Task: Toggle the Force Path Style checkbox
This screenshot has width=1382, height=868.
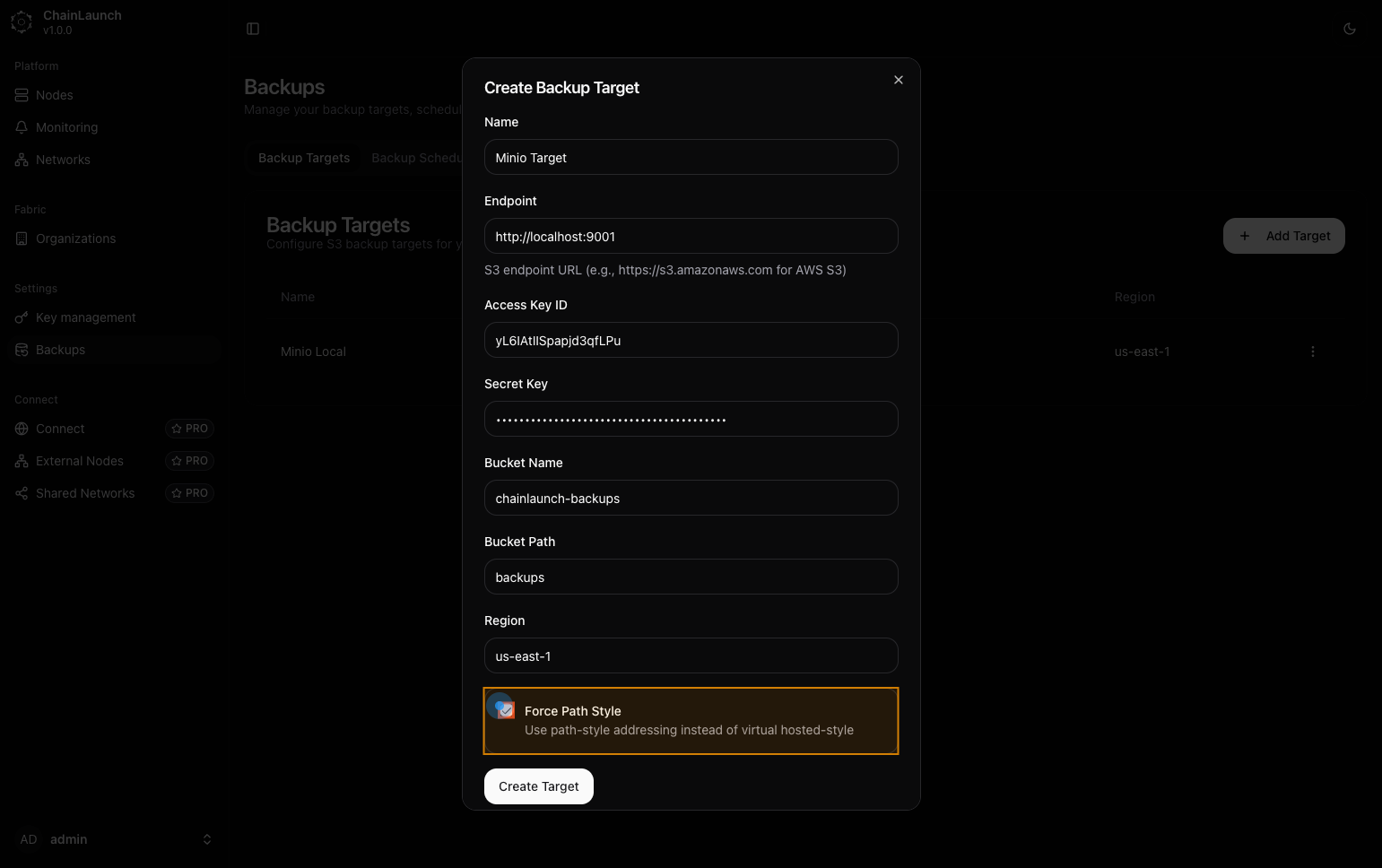Action: pos(506,710)
